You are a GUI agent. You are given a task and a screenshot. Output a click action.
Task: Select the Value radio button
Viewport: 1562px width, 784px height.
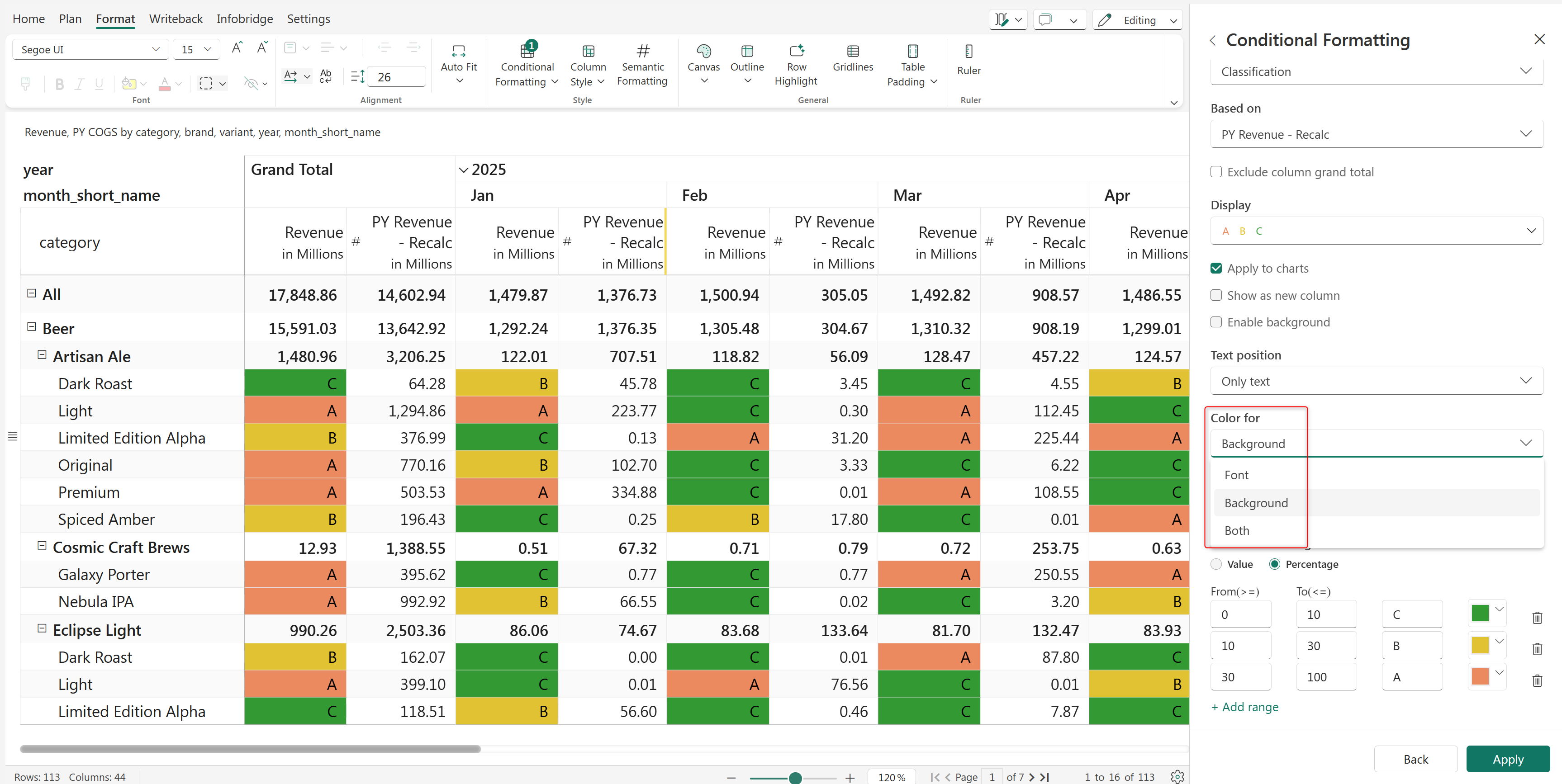tap(1216, 564)
